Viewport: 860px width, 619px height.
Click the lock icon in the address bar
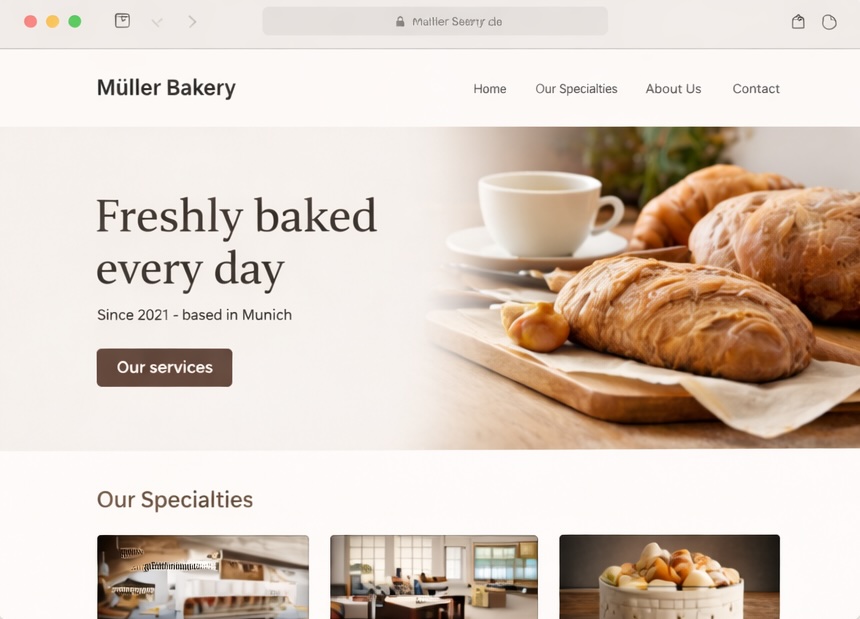tap(400, 21)
